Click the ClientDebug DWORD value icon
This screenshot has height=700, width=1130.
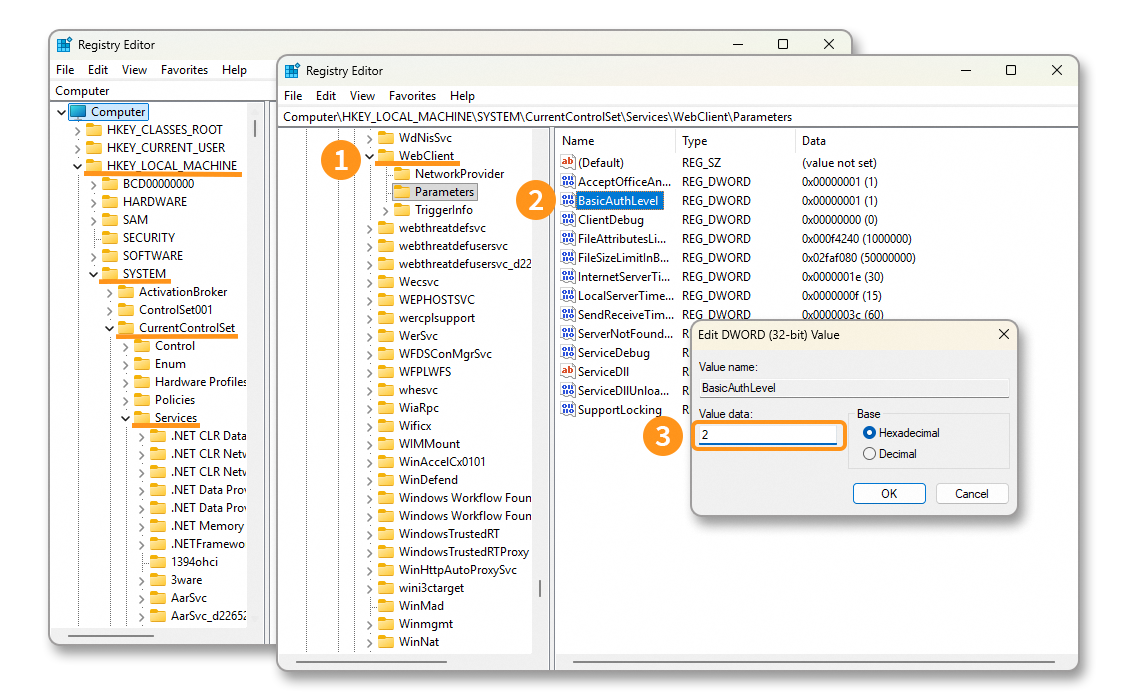(568, 220)
